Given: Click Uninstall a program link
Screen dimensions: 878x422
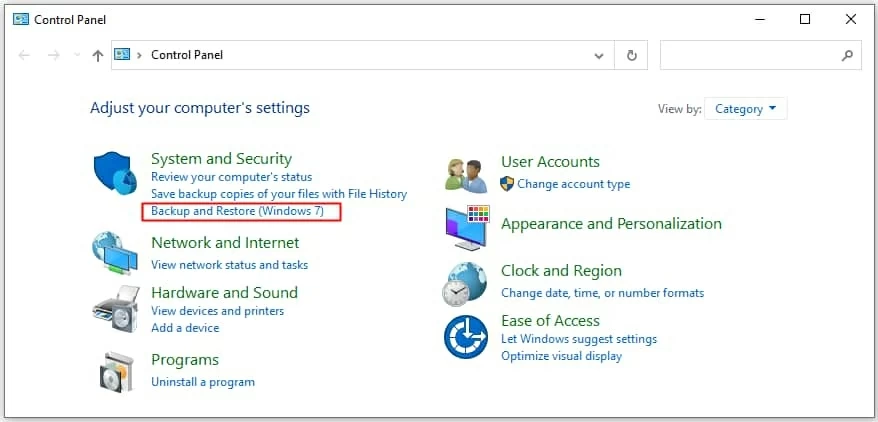Looking at the screenshot, I should [203, 382].
